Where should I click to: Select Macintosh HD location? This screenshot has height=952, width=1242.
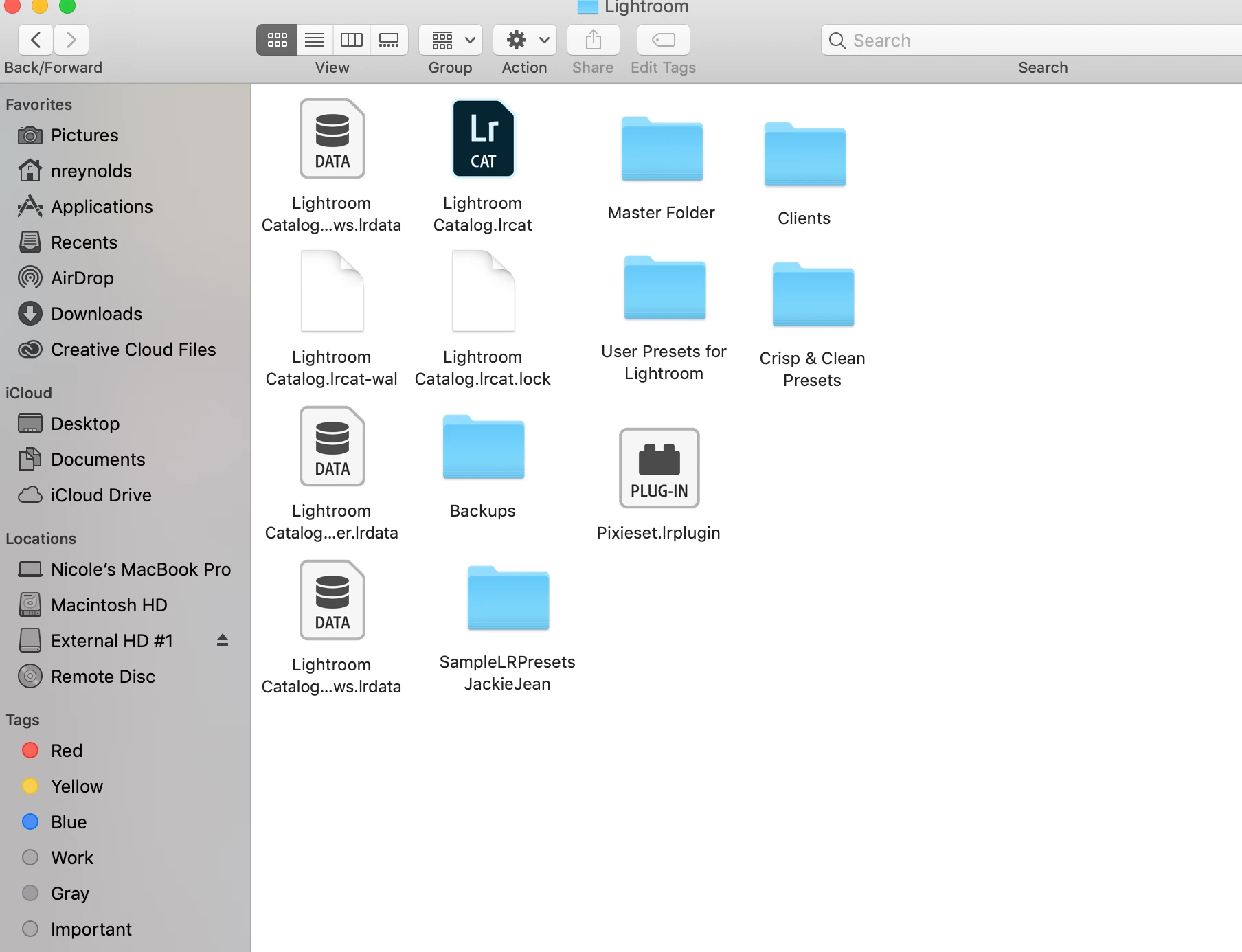click(x=125, y=605)
